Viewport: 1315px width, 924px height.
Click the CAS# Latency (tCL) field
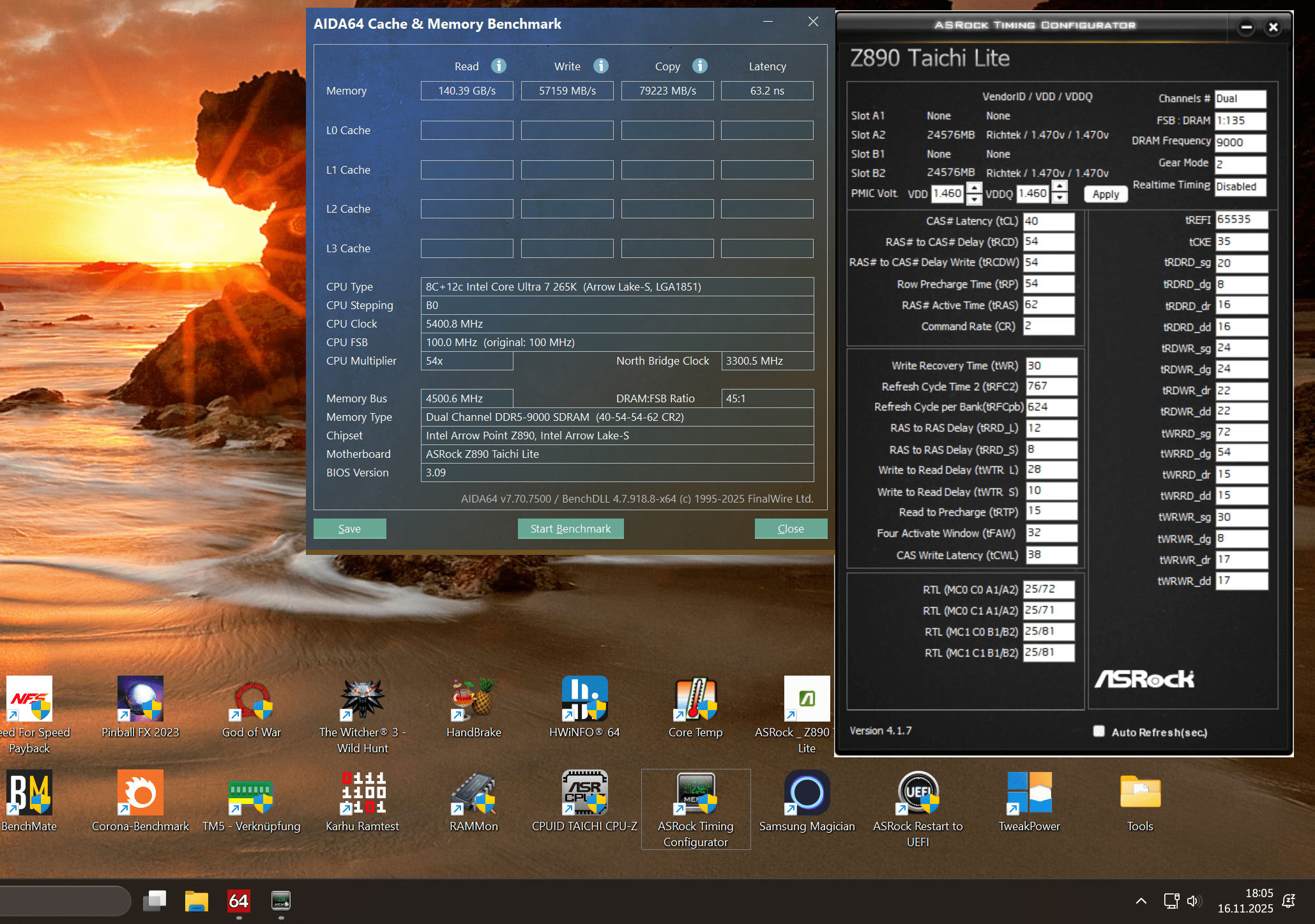point(1049,221)
